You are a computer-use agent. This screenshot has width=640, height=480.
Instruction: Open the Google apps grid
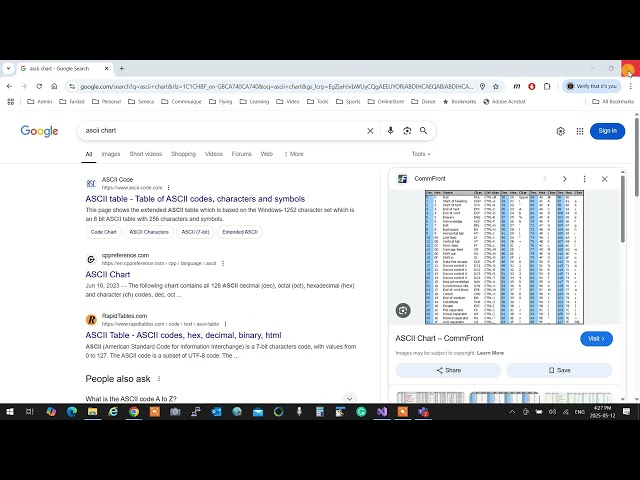580,131
